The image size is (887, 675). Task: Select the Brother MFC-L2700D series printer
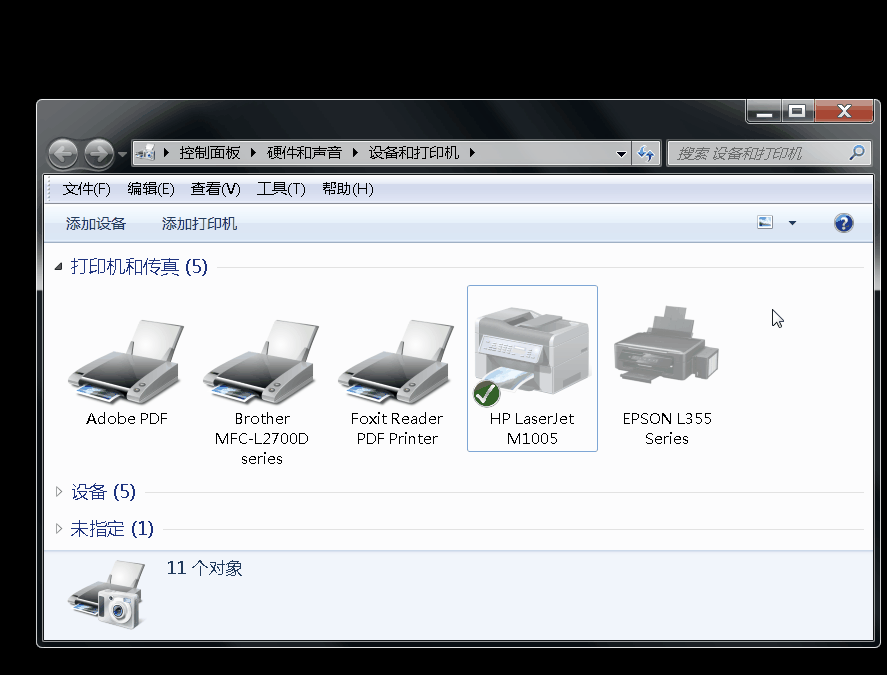pos(261,362)
